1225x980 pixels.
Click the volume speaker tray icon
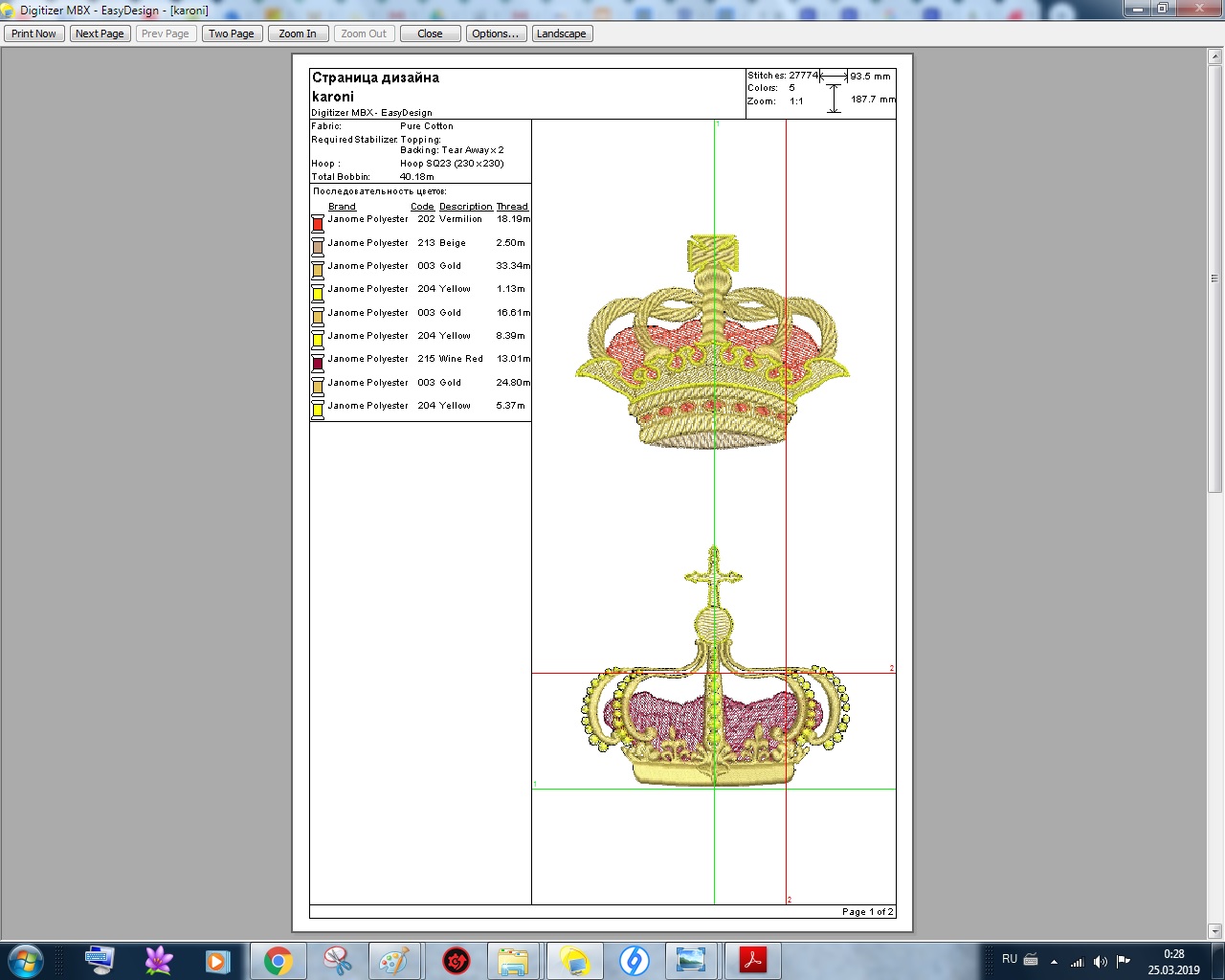1100,961
